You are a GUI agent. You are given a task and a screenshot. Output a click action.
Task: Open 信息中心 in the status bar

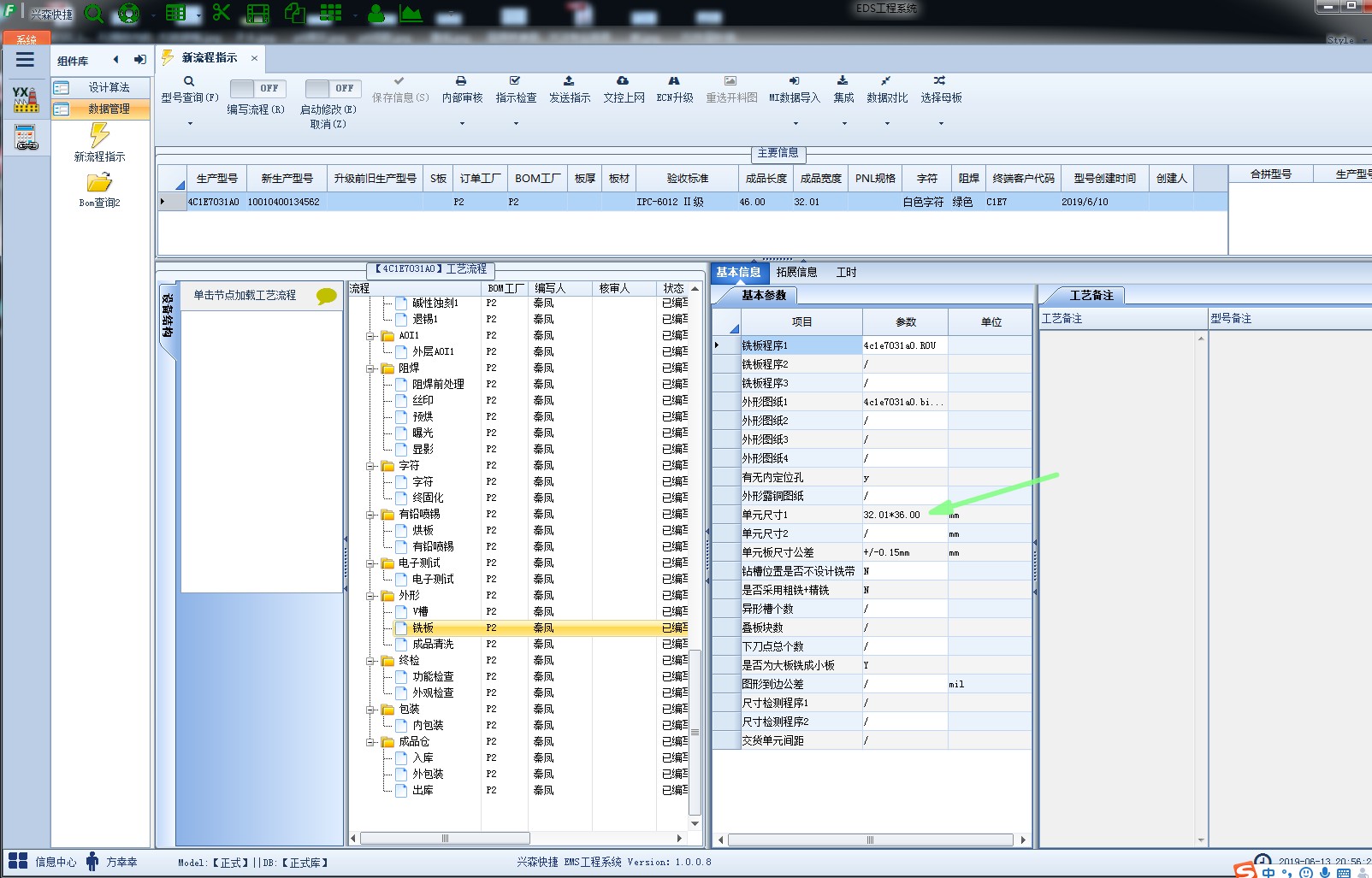(43, 862)
